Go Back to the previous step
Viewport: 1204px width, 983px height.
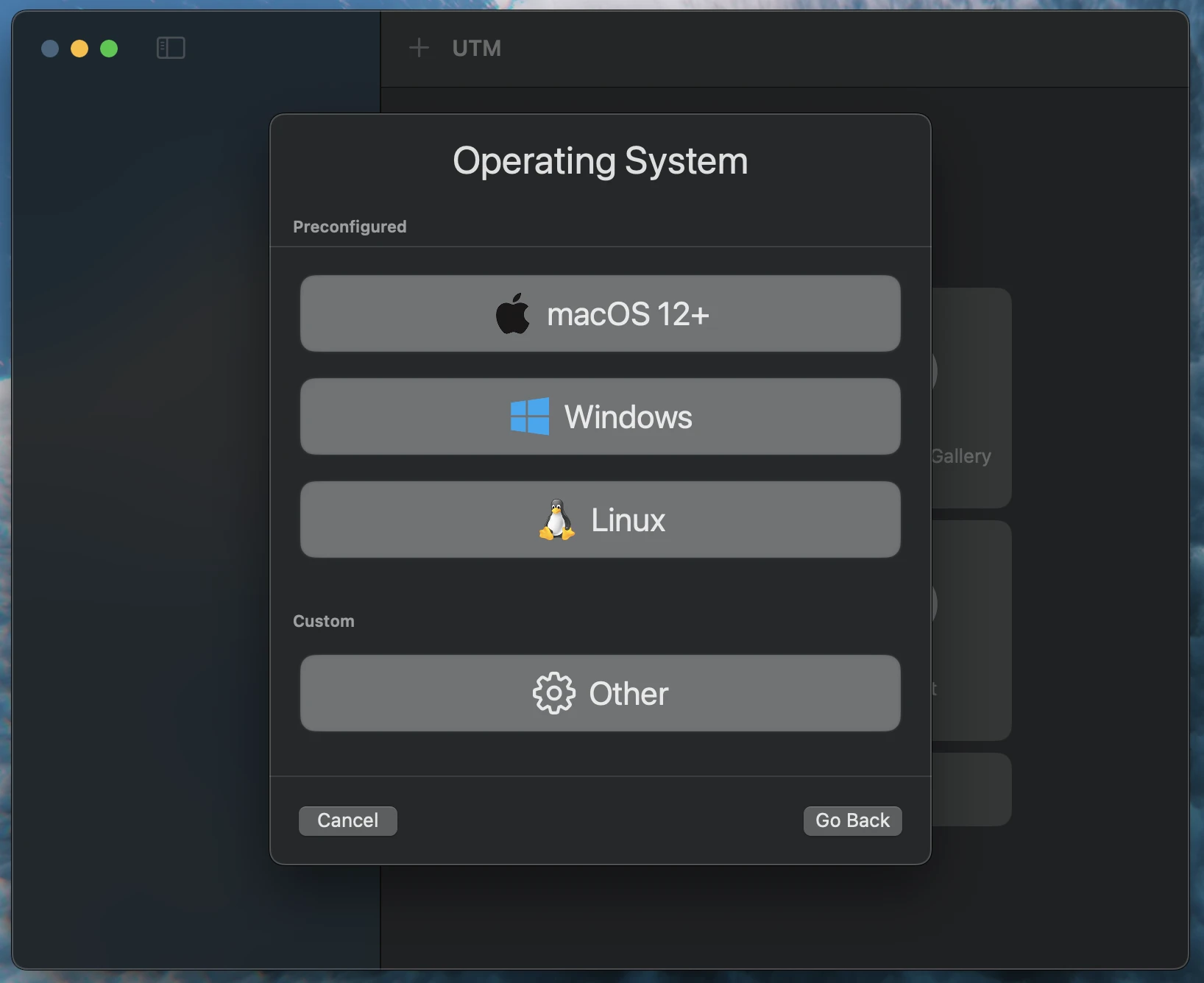852,820
